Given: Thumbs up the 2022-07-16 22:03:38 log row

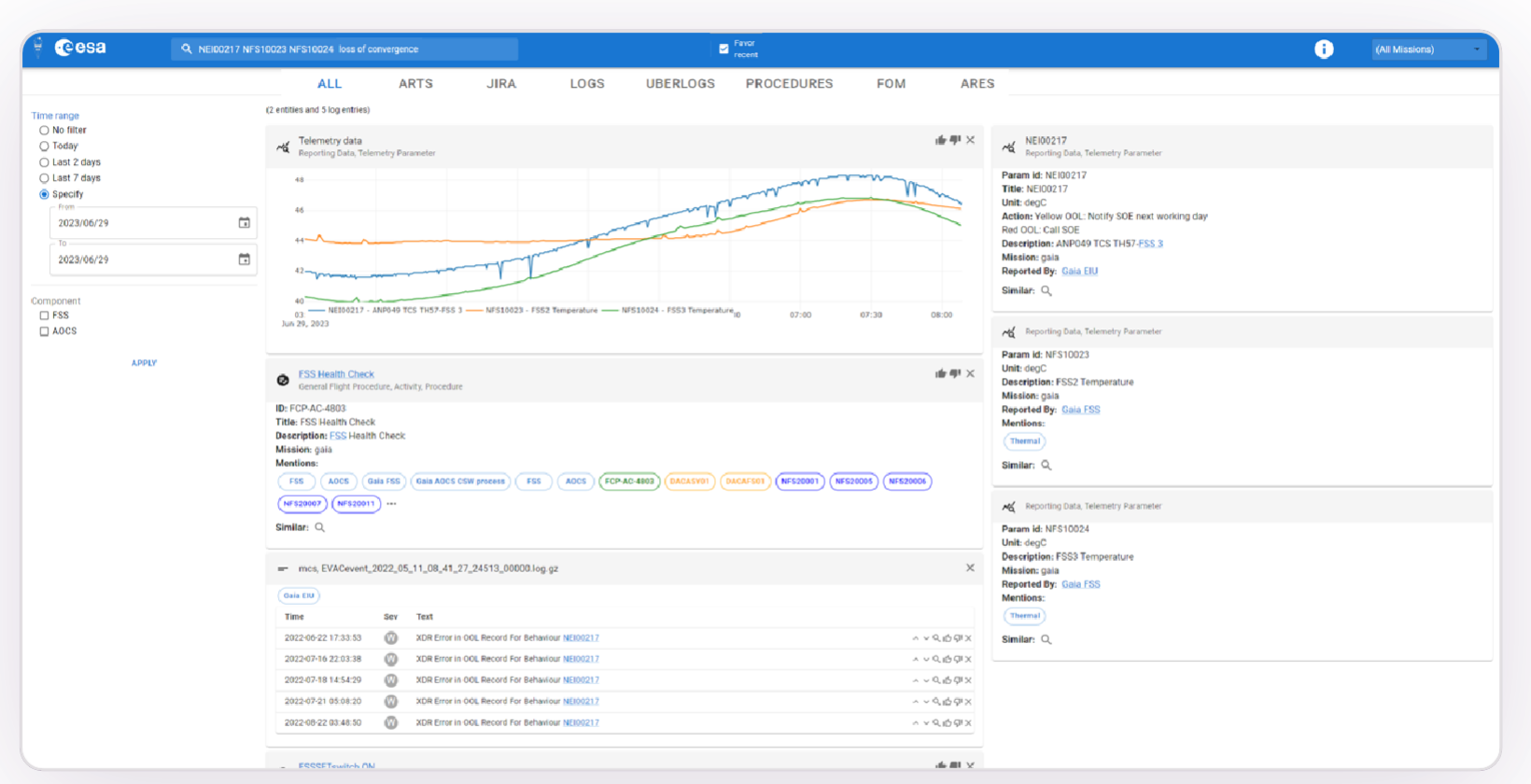Looking at the screenshot, I should (x=947, y=659).
